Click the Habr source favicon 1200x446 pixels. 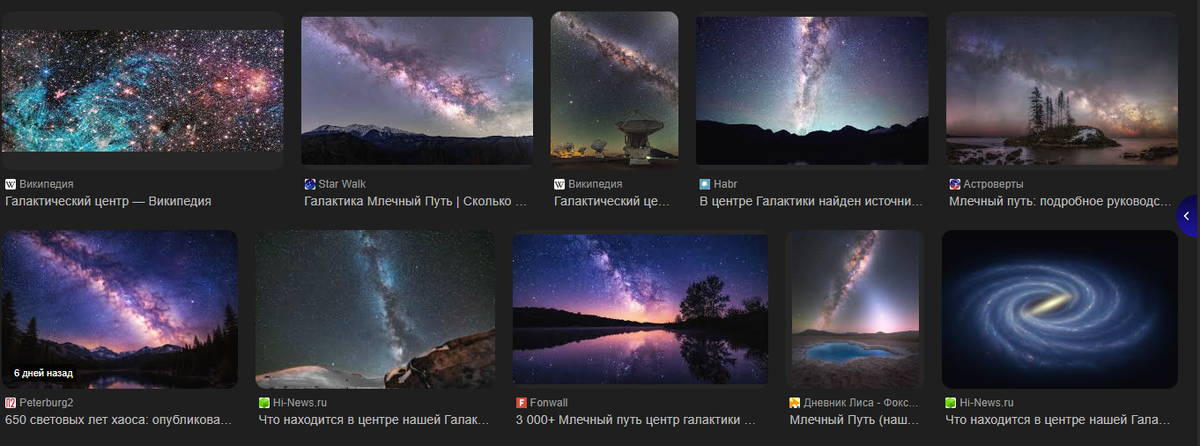[705, 184]
